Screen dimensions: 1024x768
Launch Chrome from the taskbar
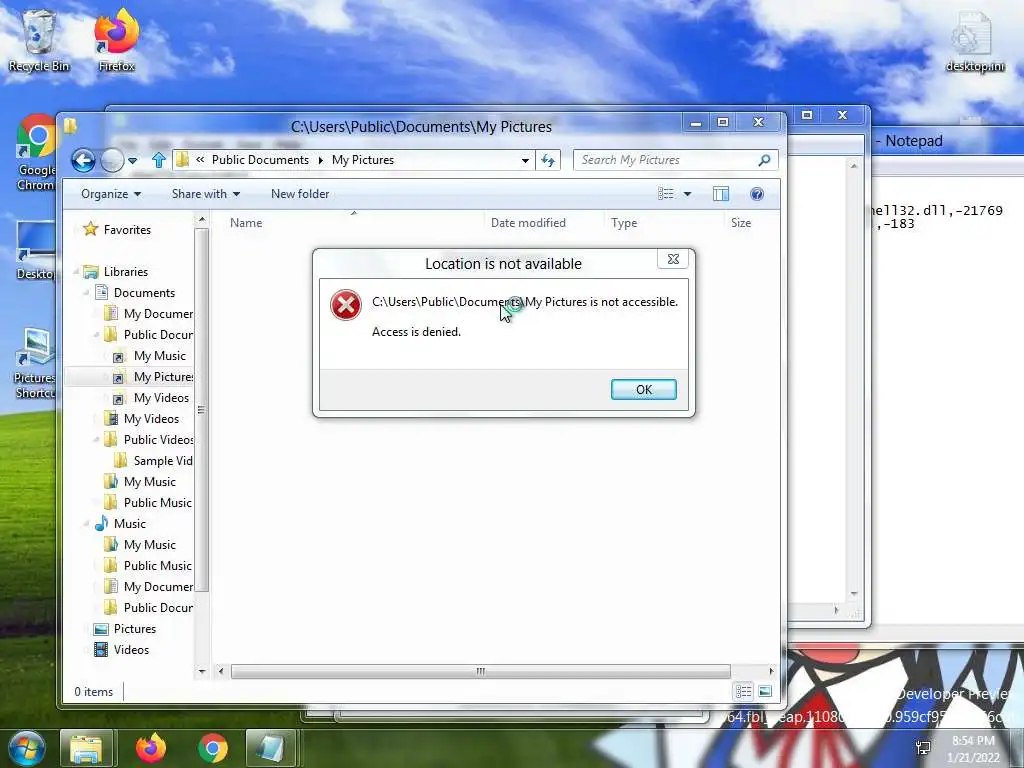coord(213,748)
